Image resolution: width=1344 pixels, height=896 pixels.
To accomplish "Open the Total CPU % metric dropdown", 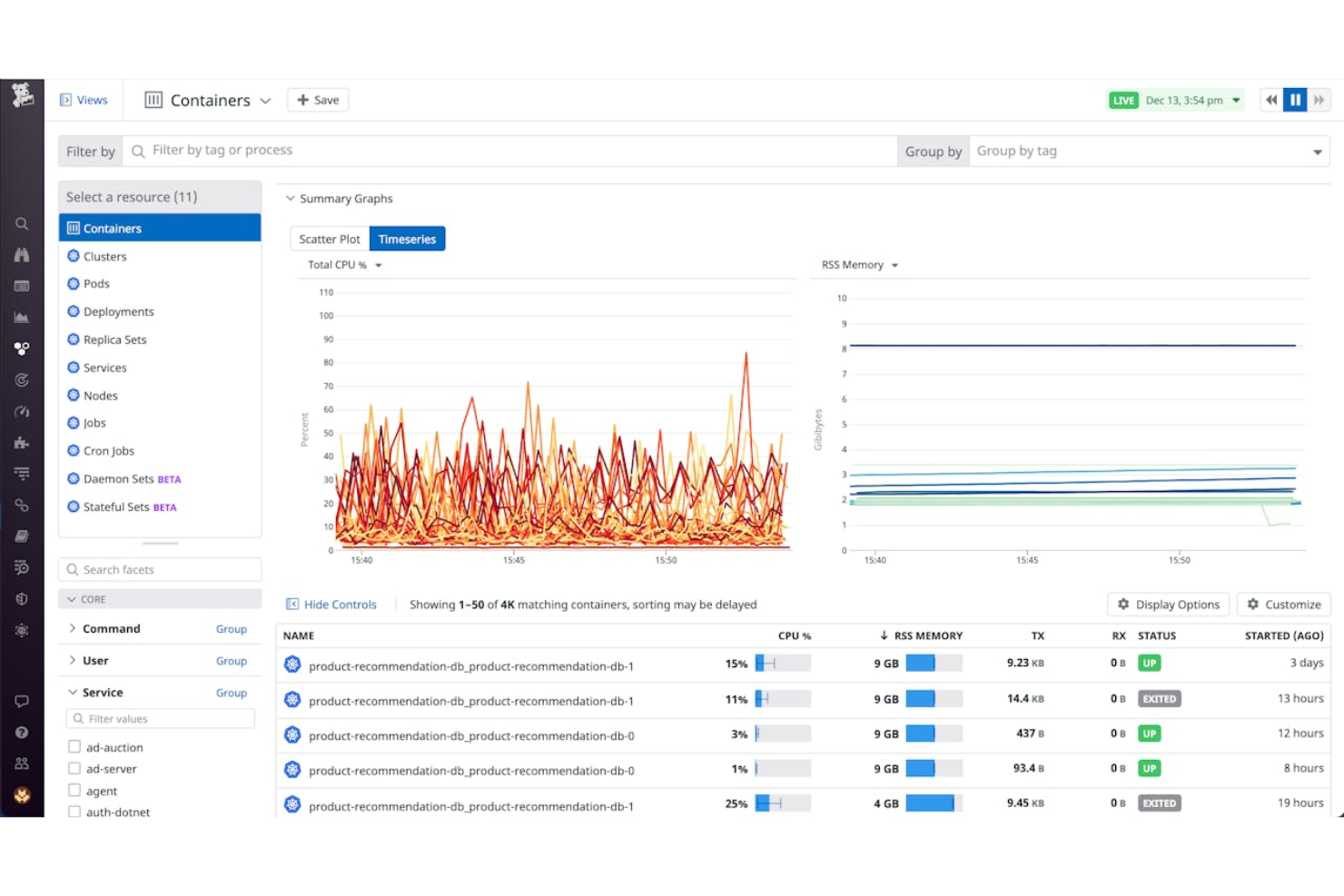I will click(x=342, y=264).
